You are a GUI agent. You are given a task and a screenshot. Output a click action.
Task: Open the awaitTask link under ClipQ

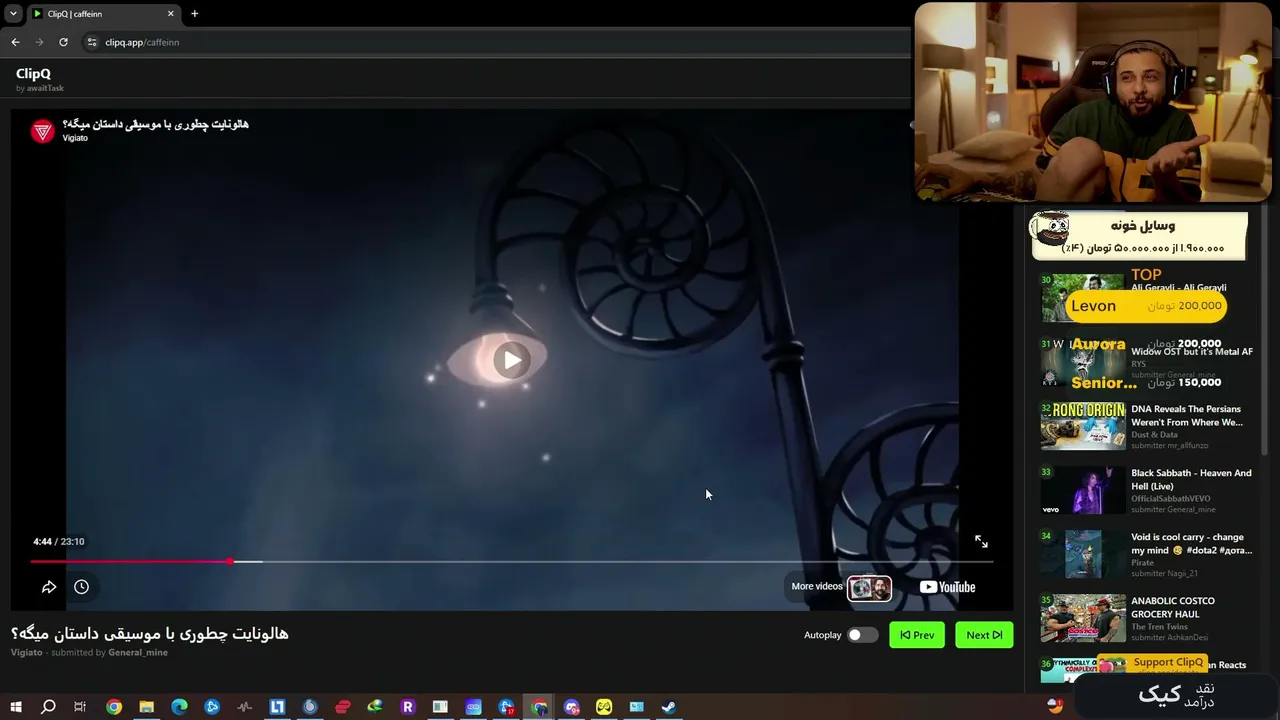(45, 88)
